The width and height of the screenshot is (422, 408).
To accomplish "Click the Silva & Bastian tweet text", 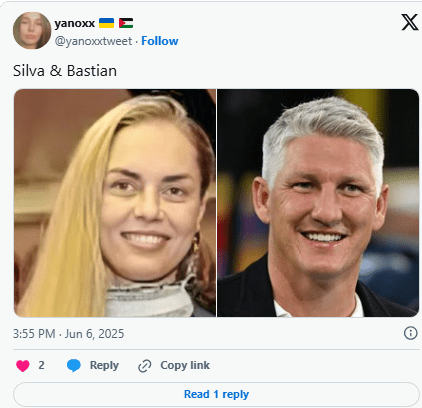I will [65, 71].
